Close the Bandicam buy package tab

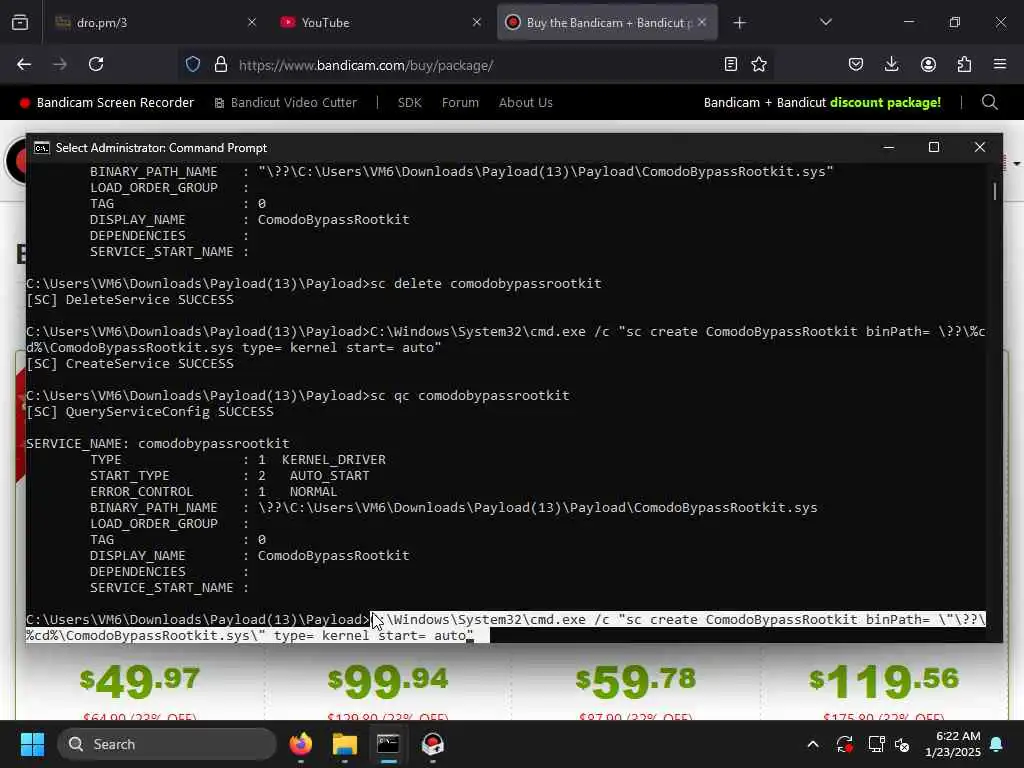(x=702, y=23)
